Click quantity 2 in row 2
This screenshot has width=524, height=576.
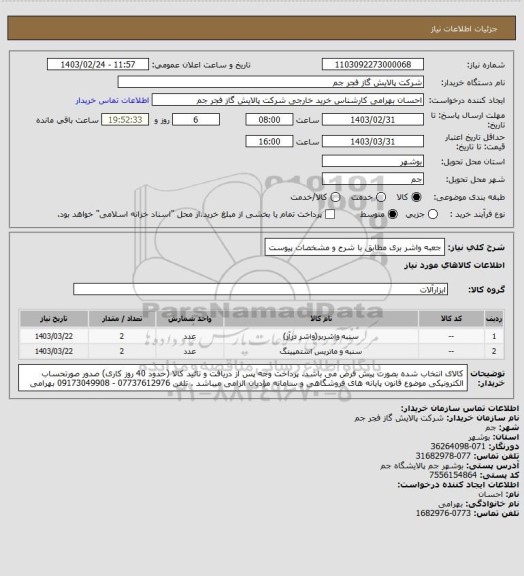pyautogui.click(x=122, y=351)
